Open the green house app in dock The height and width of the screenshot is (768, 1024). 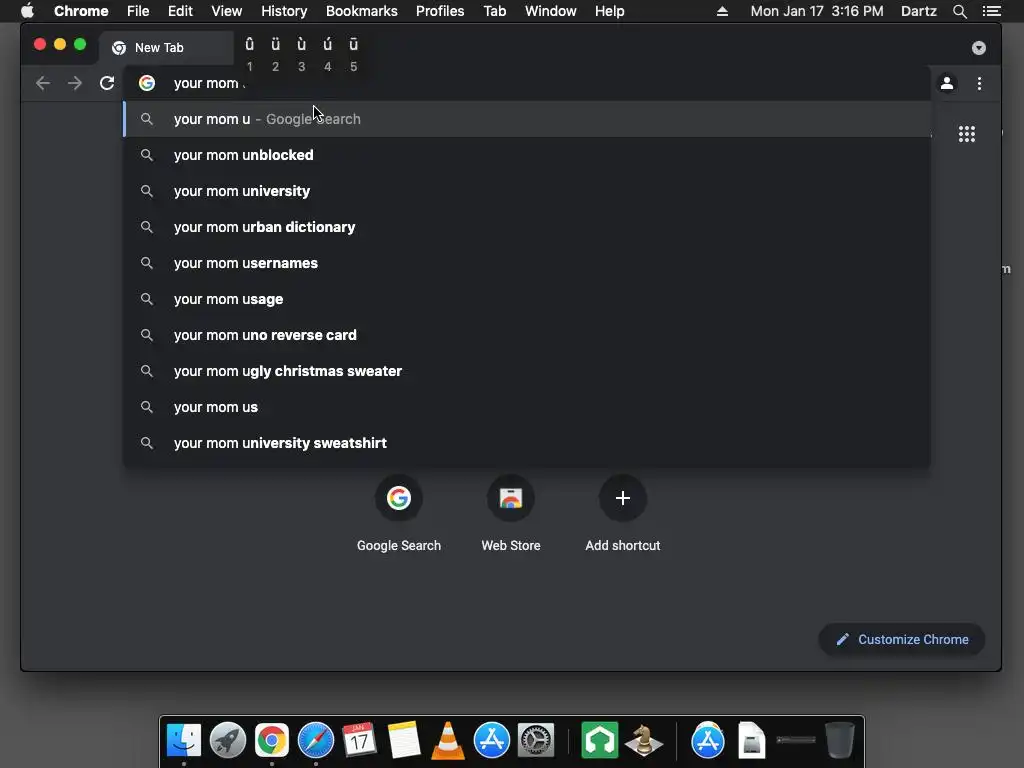600,741
